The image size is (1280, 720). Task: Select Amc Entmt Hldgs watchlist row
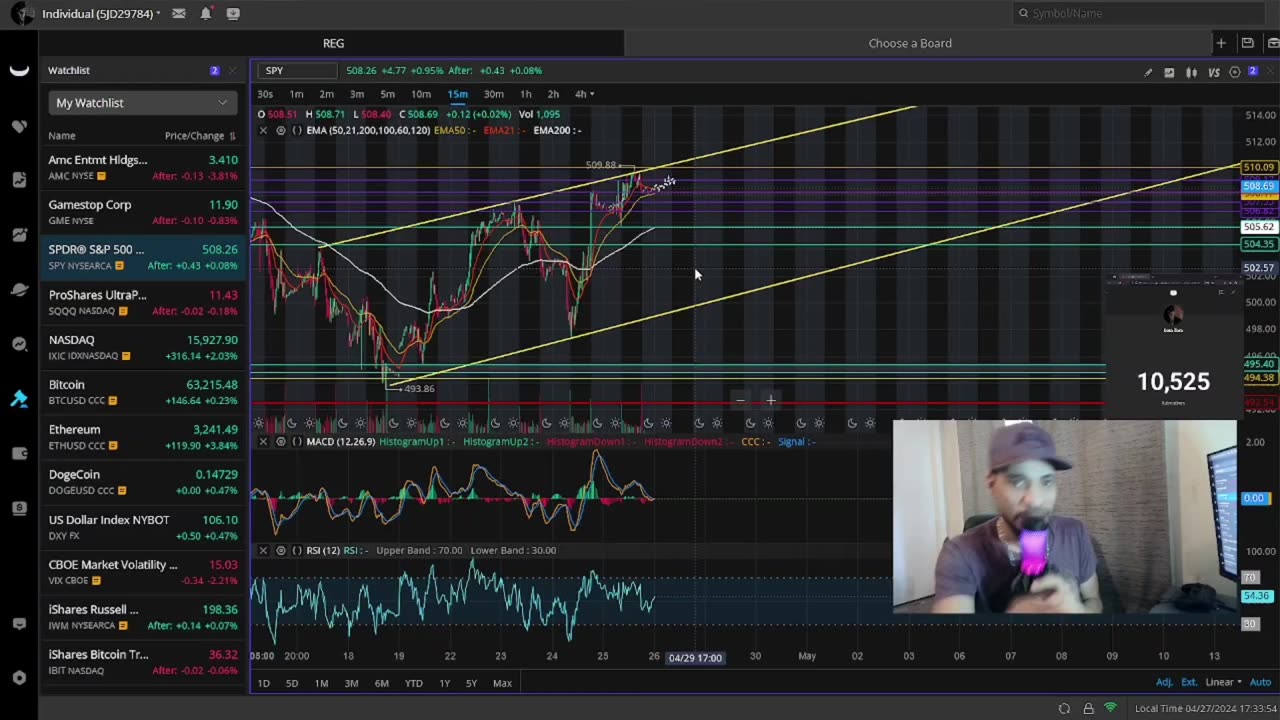tap(143, 167)
